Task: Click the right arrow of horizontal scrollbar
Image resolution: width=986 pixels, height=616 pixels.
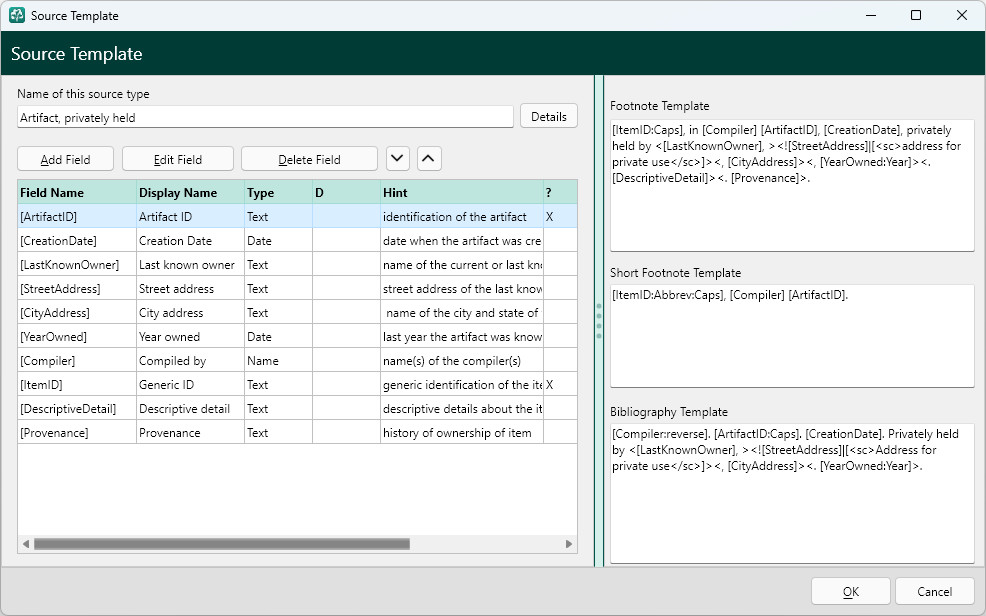Action: (568, 544)
